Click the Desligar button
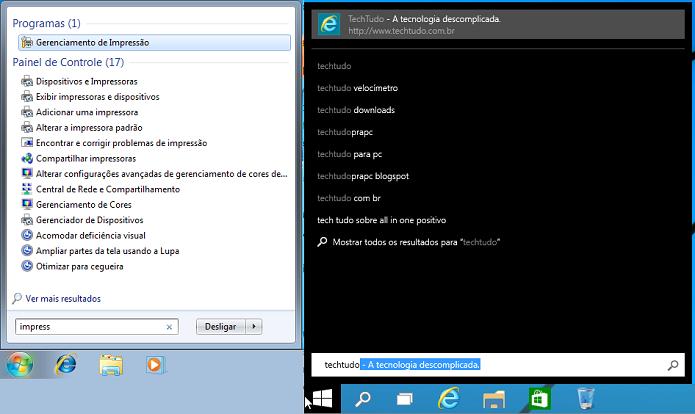 click(220, 327)
